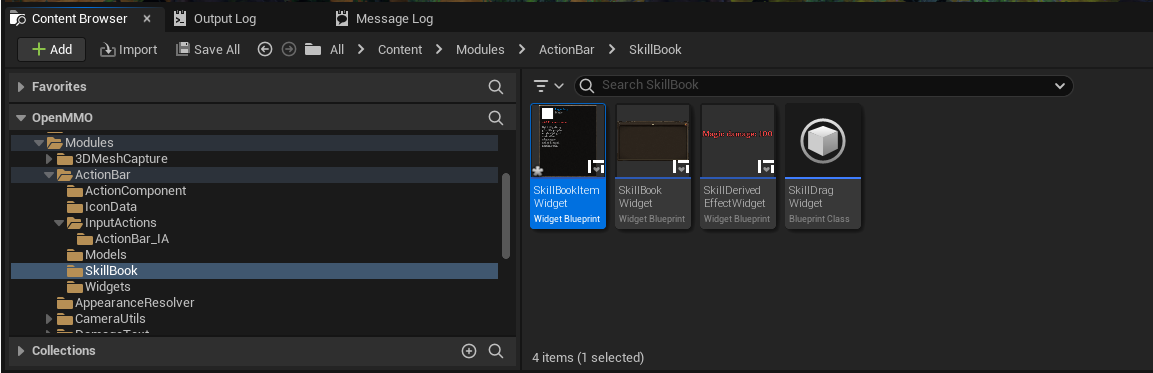The height and width of the screenshot is (373, 1153).
Task: Collapse the InputActions folder
Action: click(x=59, y=223)
